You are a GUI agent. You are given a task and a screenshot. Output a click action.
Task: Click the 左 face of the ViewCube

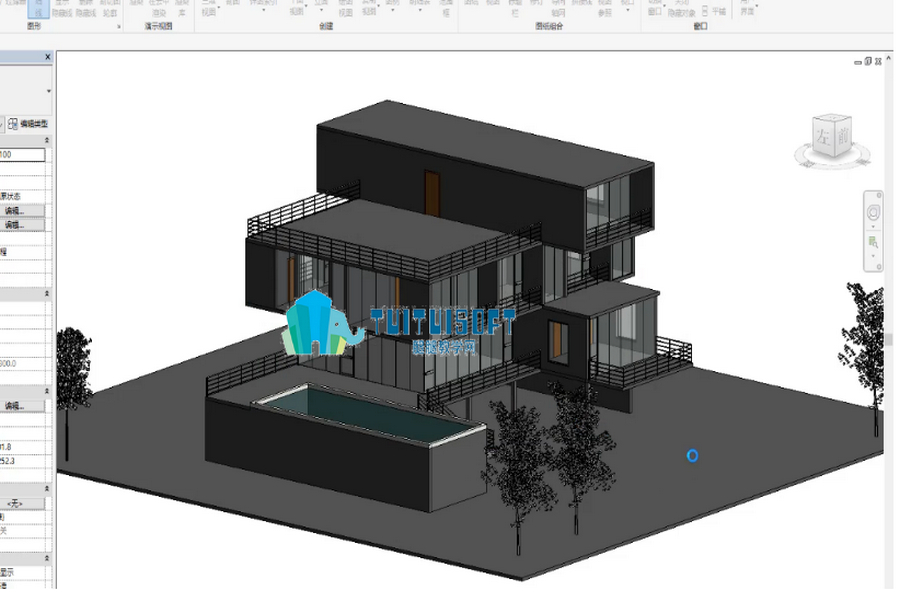[824, 137]
